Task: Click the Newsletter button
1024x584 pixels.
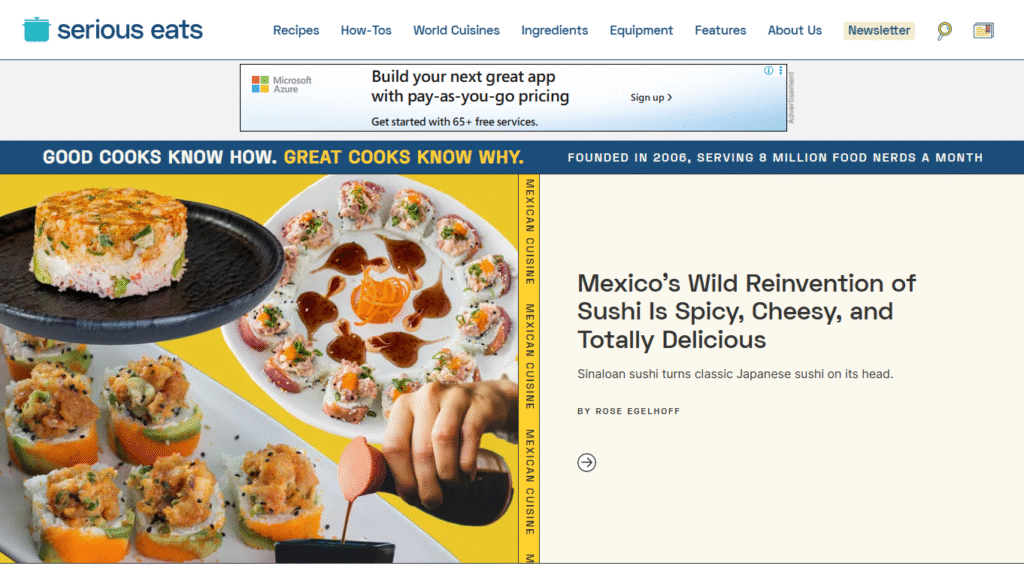Action: pos(878,31)
